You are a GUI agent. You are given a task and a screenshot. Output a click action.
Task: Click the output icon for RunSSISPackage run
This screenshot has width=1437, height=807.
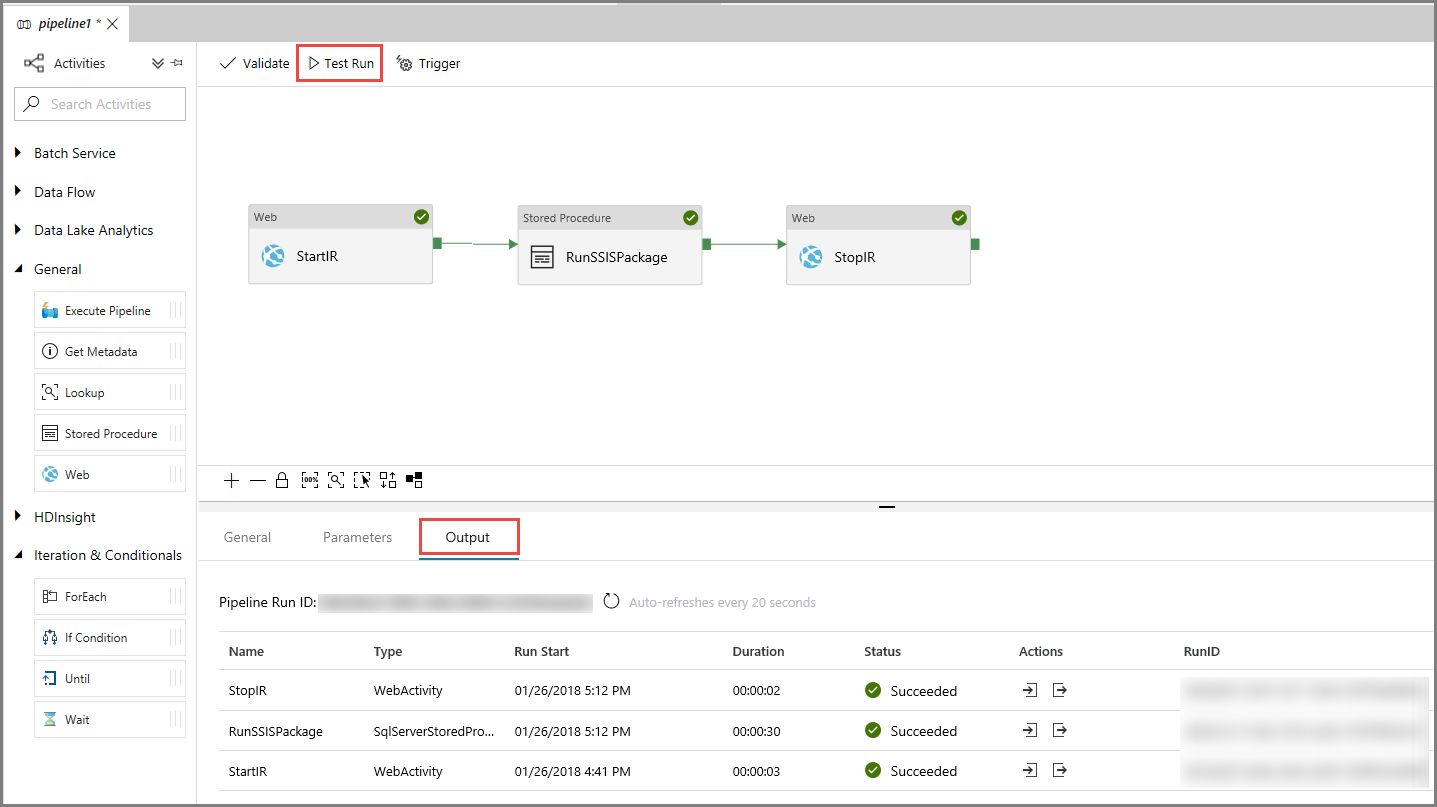1060,731
